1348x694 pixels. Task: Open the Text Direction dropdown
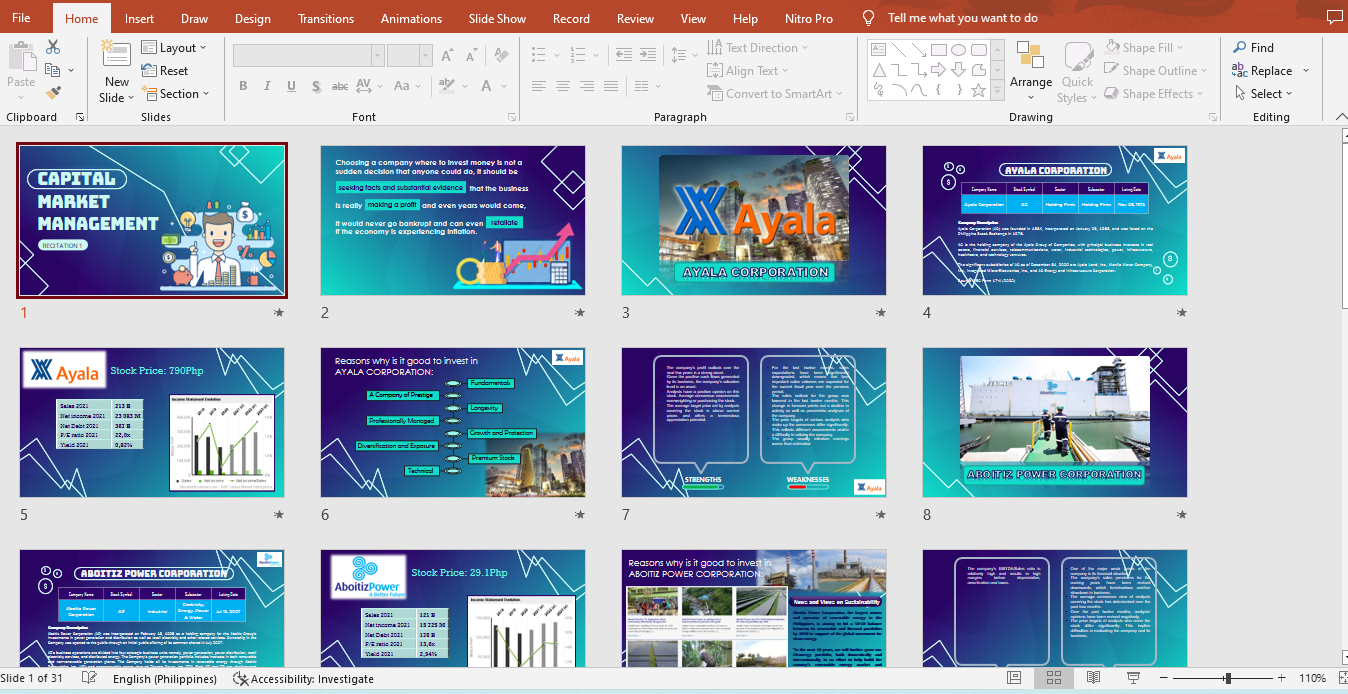(757, 48)
